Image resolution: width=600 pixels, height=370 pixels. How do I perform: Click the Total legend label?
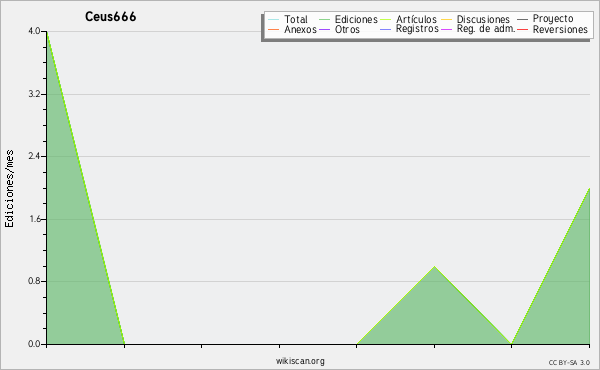pyautogui.click(x=296, y=20)
